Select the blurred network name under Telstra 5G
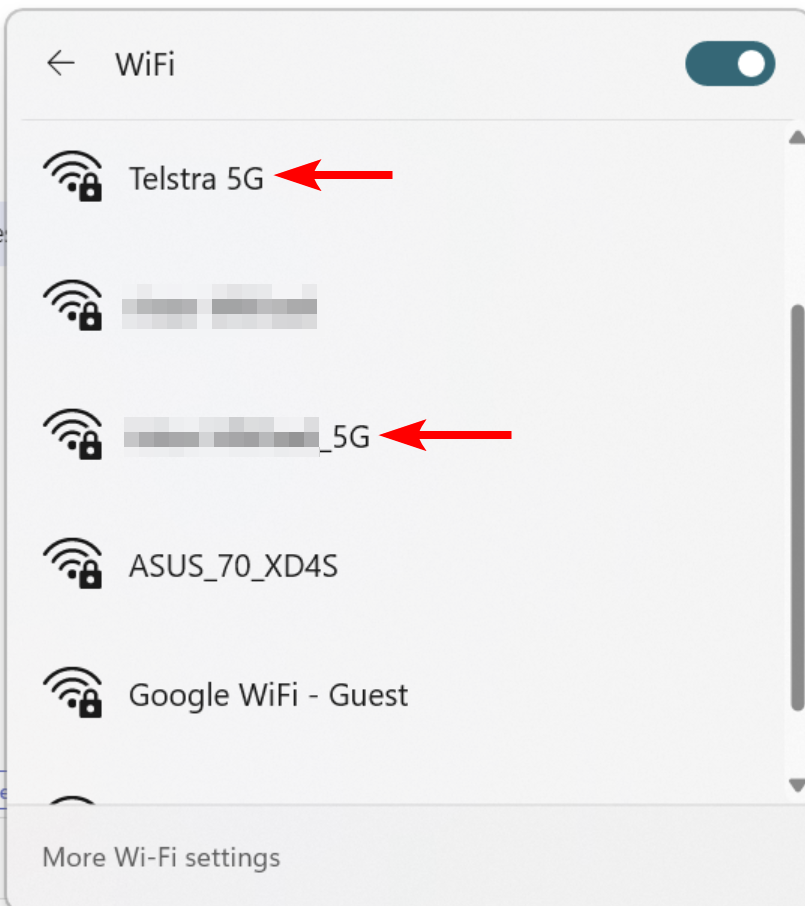 pyautogui.click(x=220, y=306)
